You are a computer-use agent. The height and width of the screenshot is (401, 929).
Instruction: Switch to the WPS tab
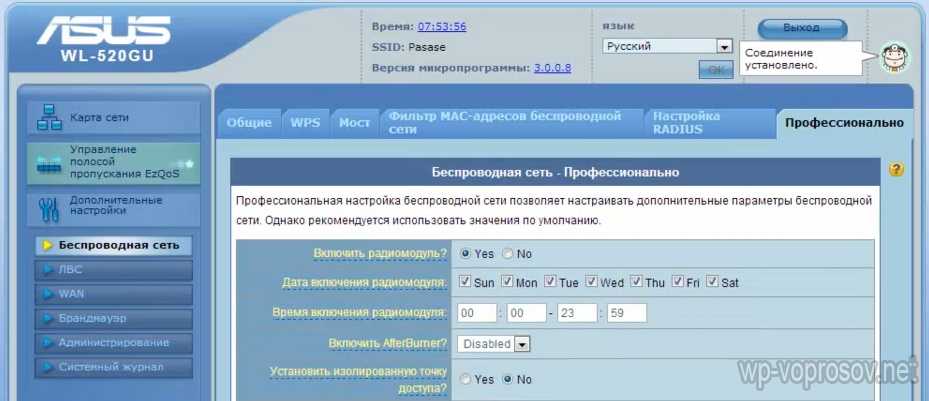click(x=305, y=123)
